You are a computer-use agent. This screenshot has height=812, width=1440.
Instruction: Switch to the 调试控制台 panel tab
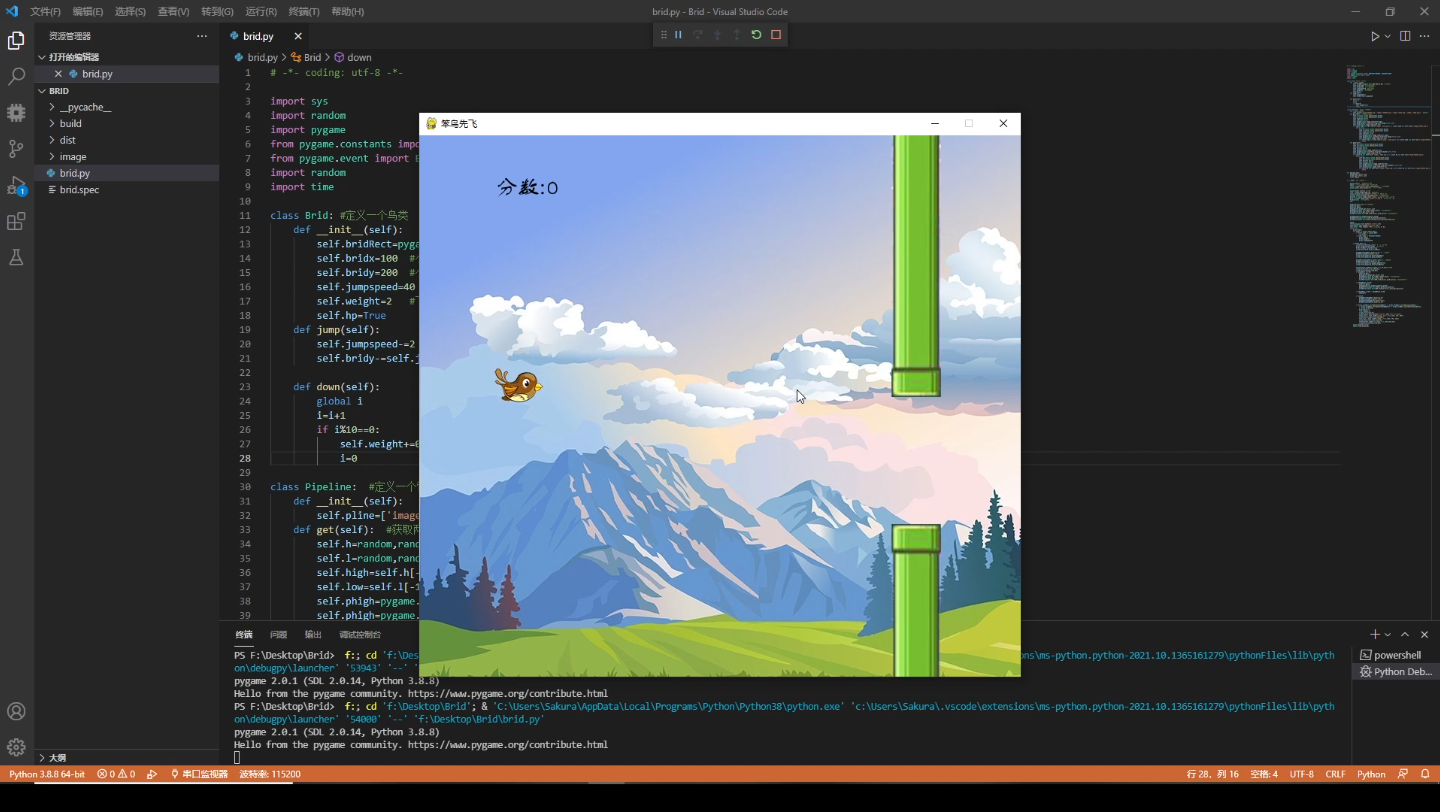(x=359, y=635)
